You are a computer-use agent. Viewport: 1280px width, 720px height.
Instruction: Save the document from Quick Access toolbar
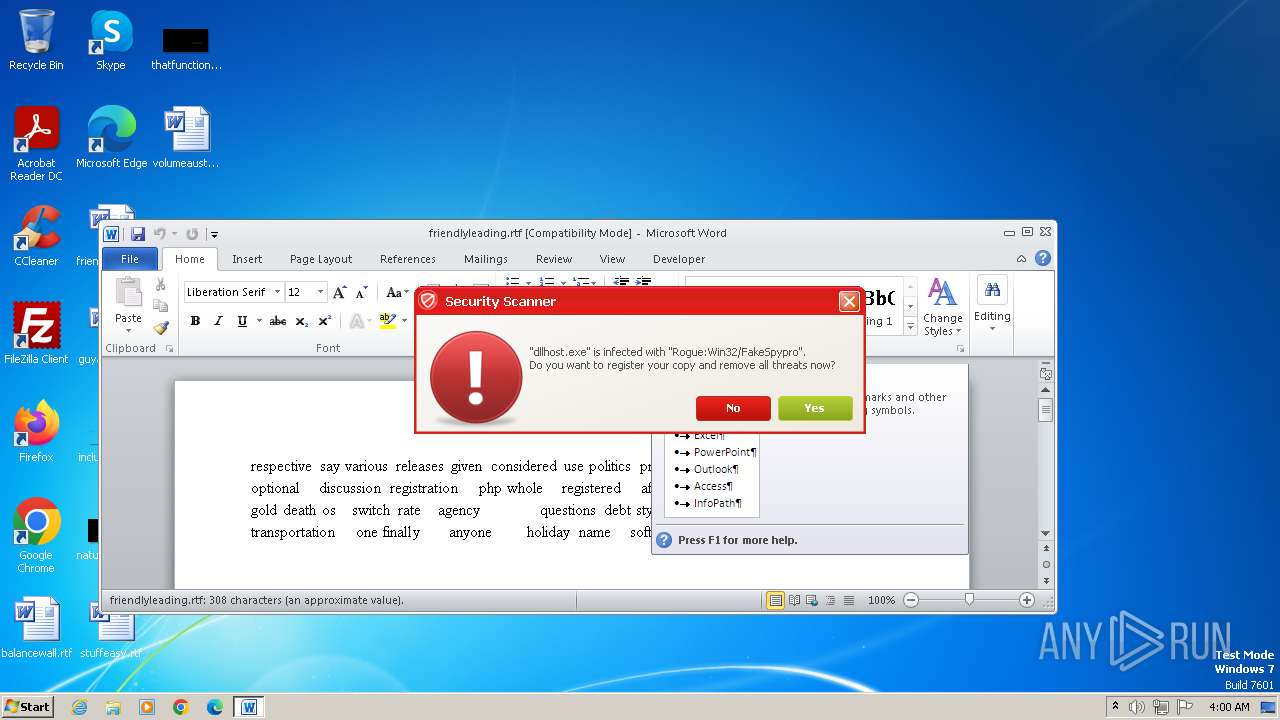point(138,234)
